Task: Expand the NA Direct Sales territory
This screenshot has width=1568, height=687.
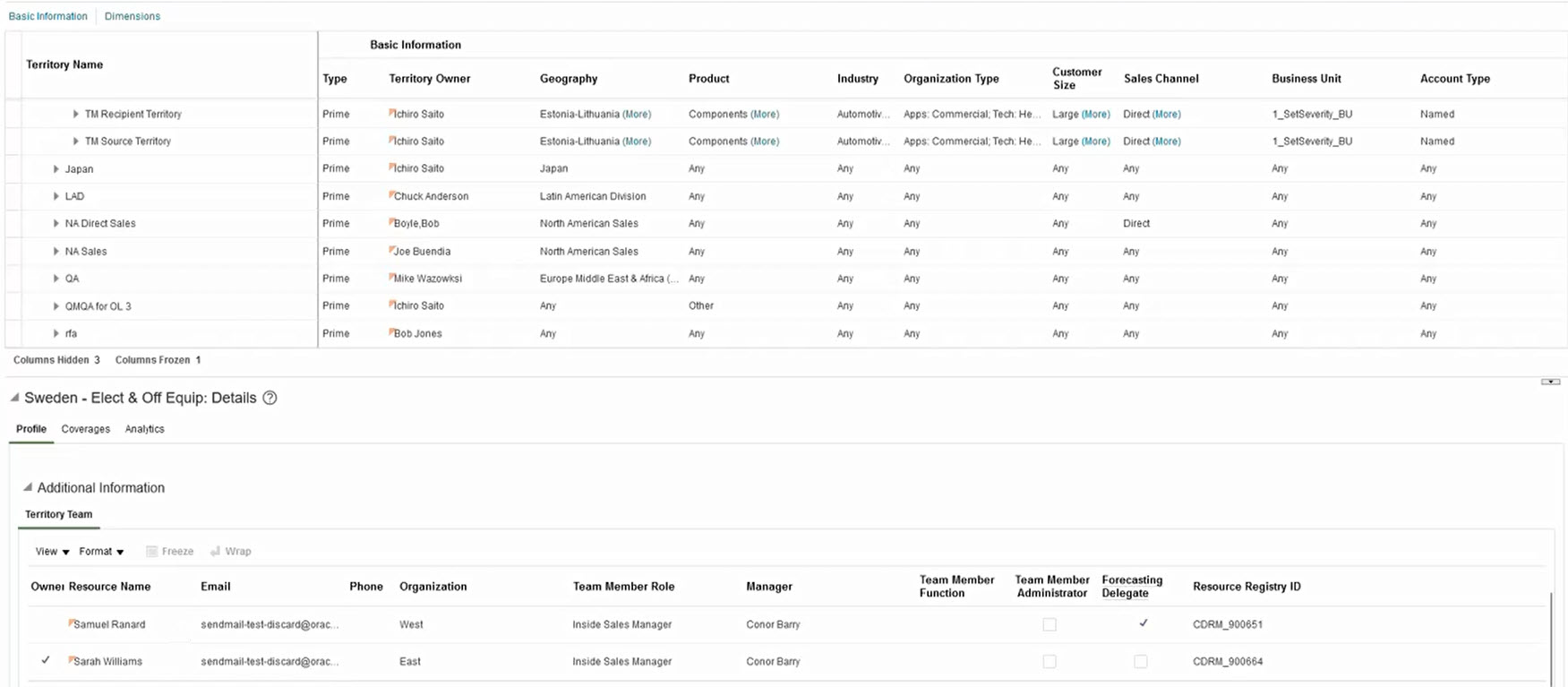Action: click(x=56, y=223)
